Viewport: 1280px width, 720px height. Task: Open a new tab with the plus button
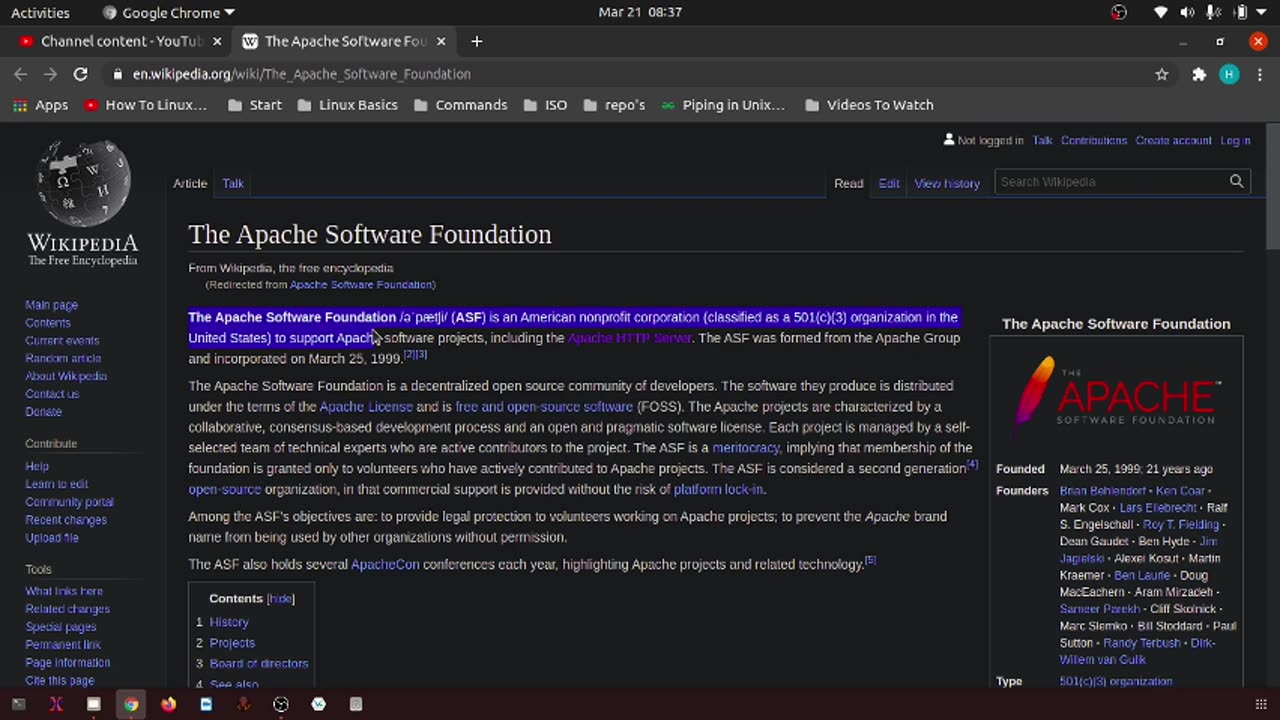[477, 41]
